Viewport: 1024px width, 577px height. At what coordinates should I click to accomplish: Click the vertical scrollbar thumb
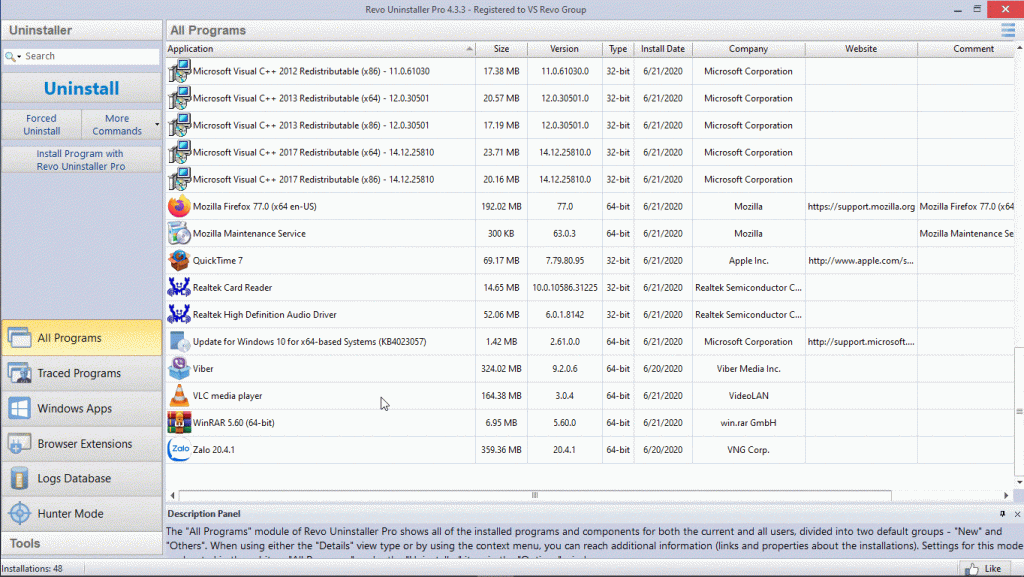[x=1019, y=412]
